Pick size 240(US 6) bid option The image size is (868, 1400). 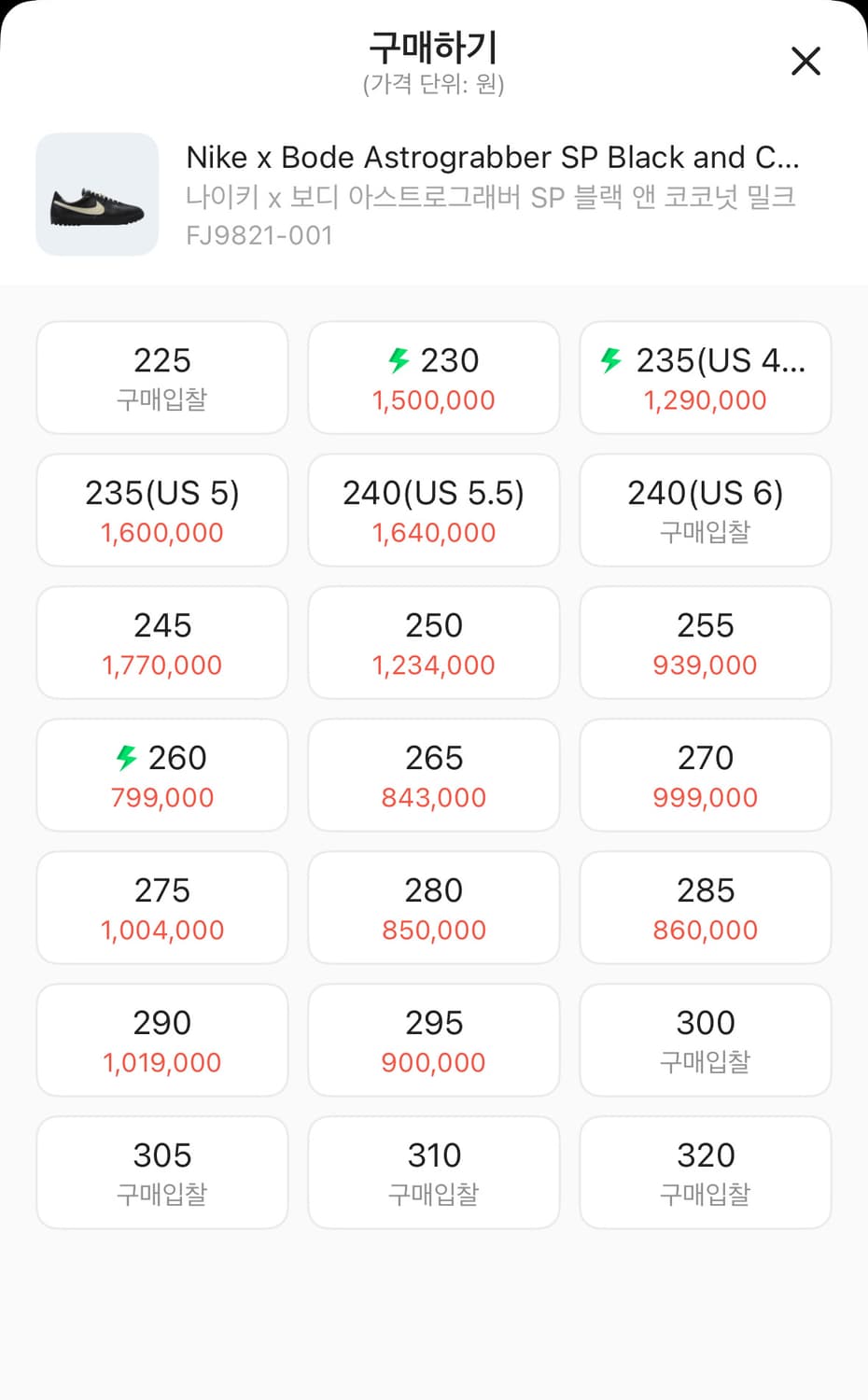(706, 511)
